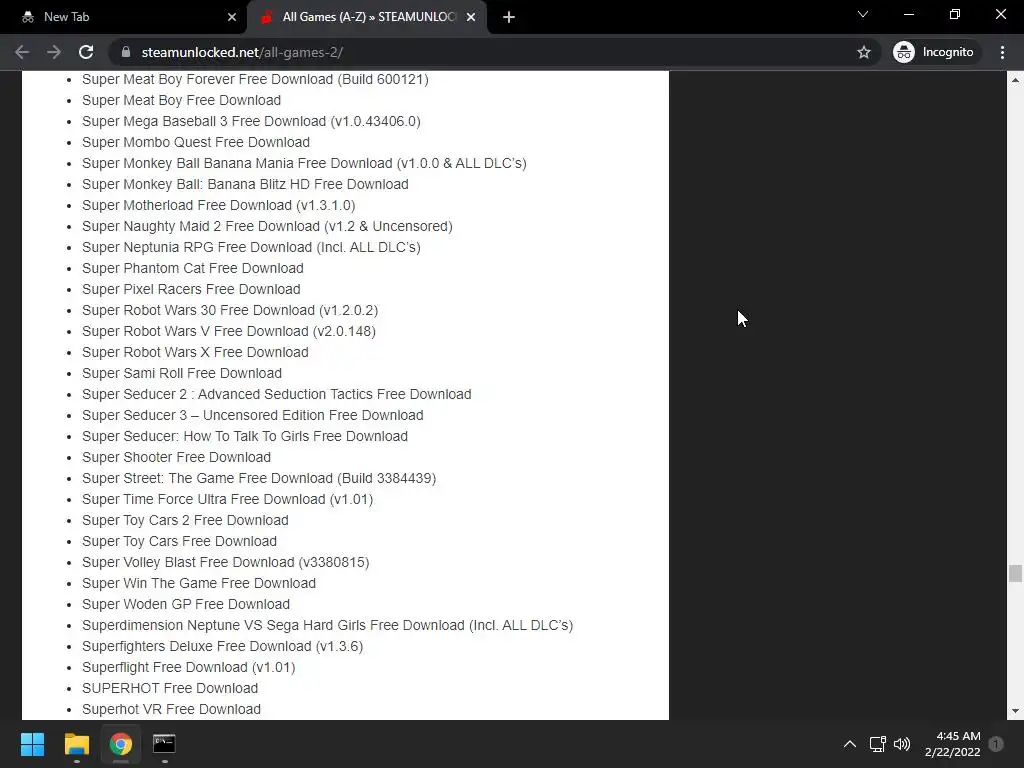Open Super Sami Roll Free Download
The width and height of the screenshot is (1024, 768).
click(x=182, y=373)
